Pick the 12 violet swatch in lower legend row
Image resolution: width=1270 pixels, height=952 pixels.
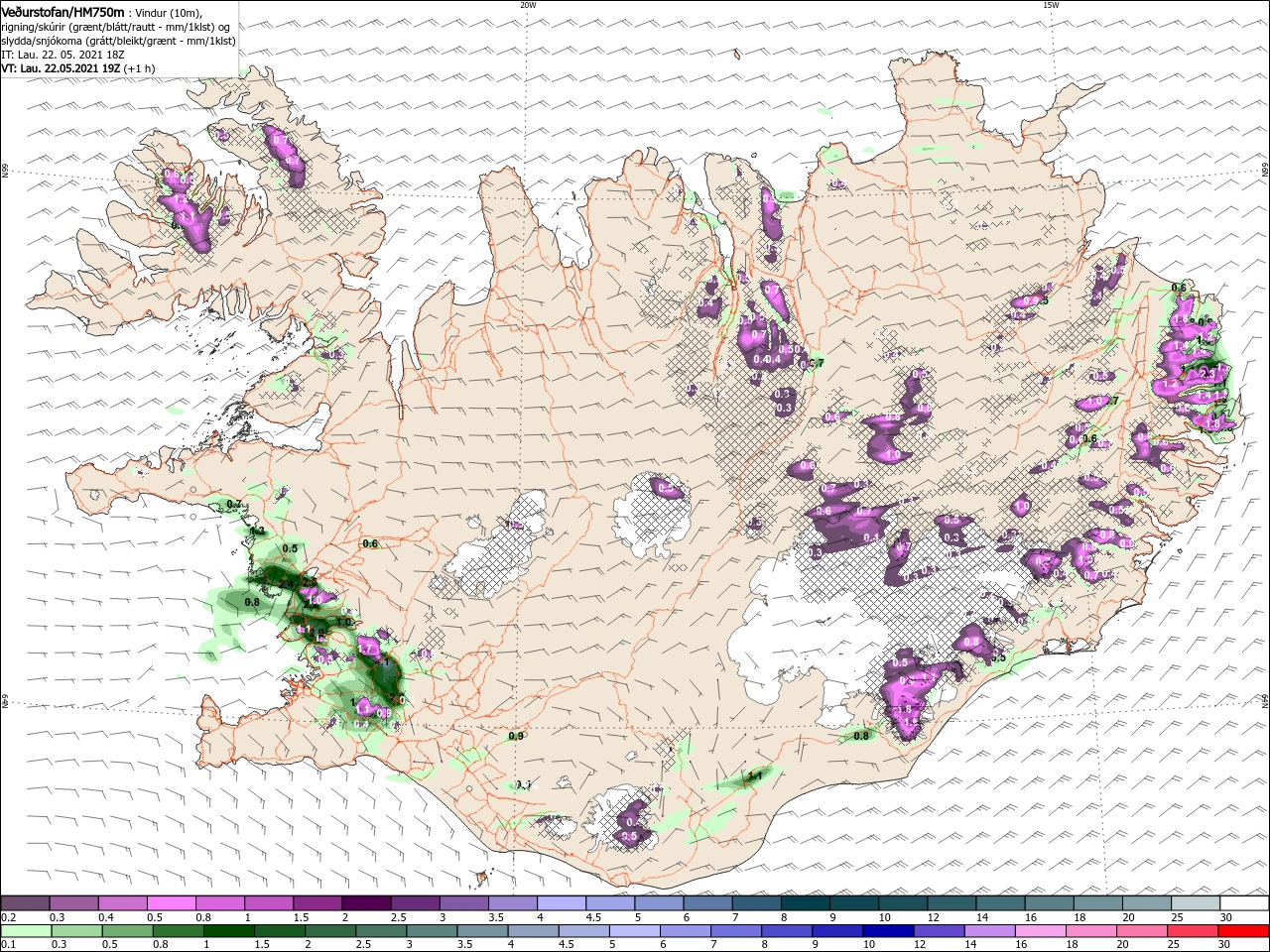click(x=939, y=931)
